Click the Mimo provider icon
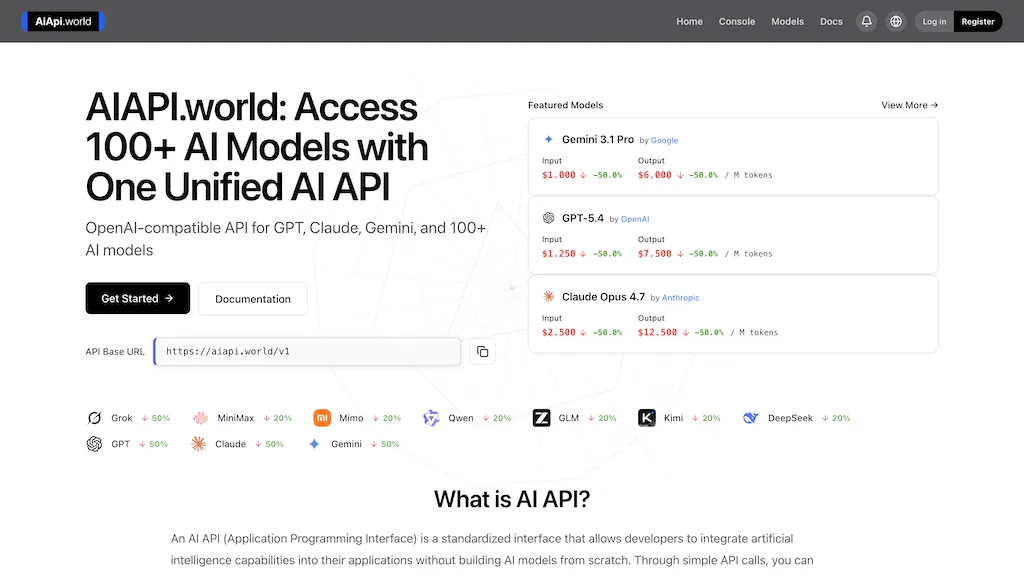1024x576 pixels. coord(322,418)
